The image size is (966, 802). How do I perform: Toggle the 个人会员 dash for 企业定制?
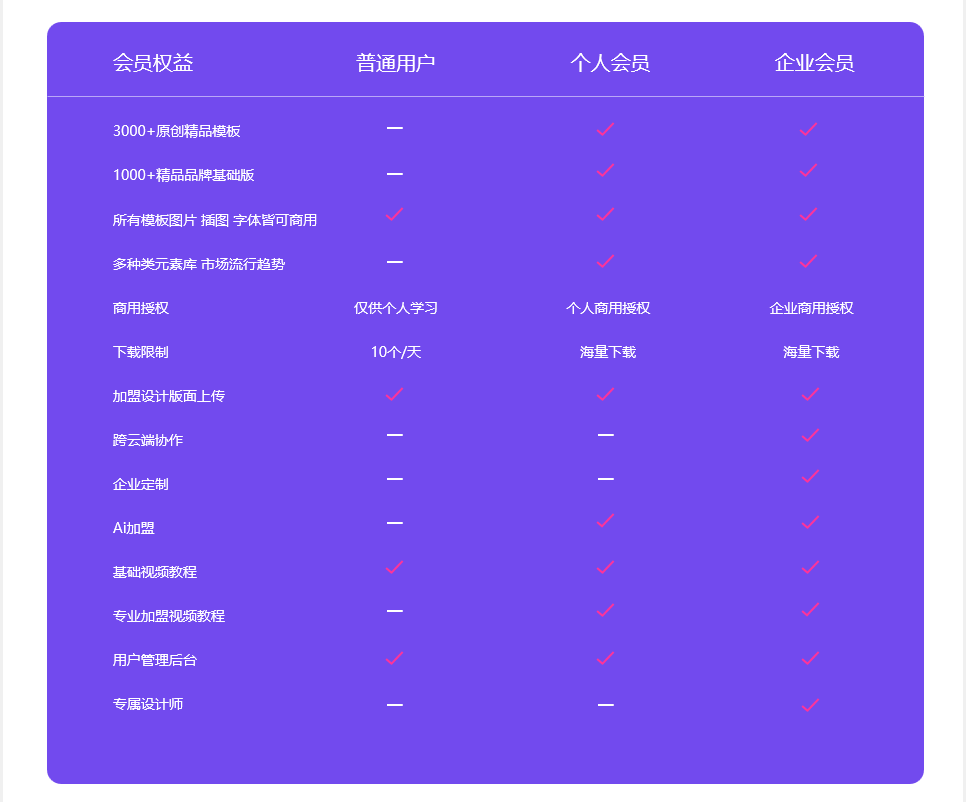point(604,482)
